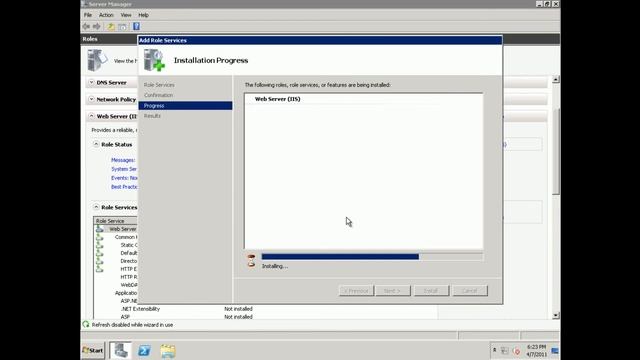
Task: Collapse the Role Services group
Action: [x=96, y=207]
